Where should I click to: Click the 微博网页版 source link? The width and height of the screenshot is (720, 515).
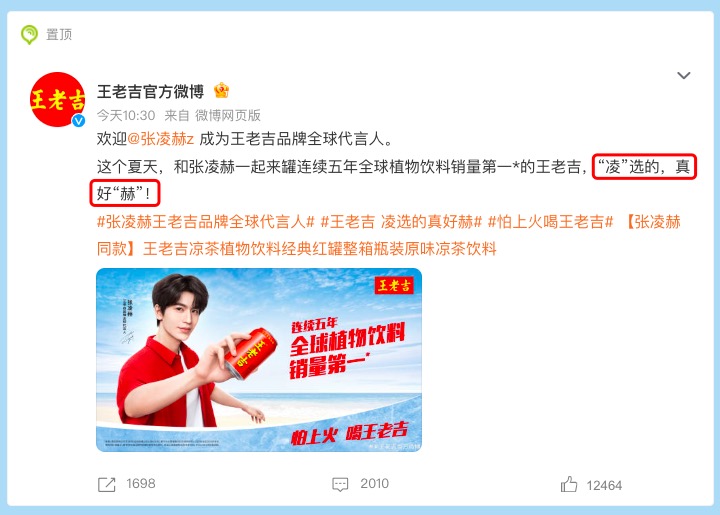coord(228,115)
